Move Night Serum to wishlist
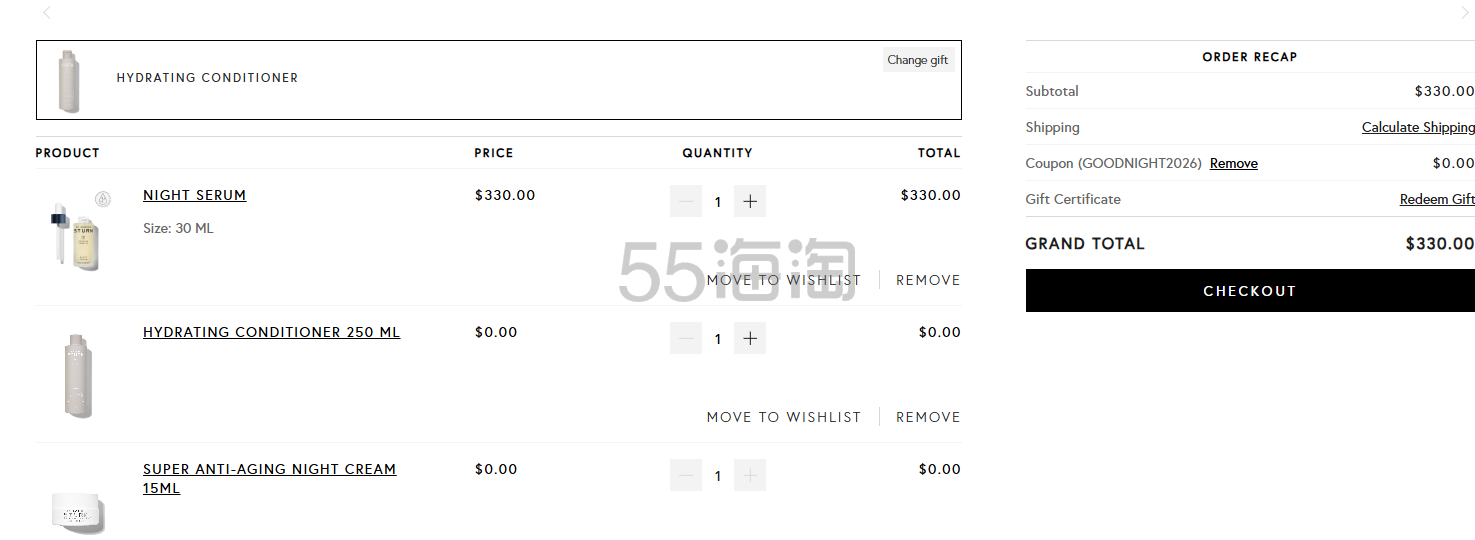This screenshot has height=540, width=1475. [783, 280]
